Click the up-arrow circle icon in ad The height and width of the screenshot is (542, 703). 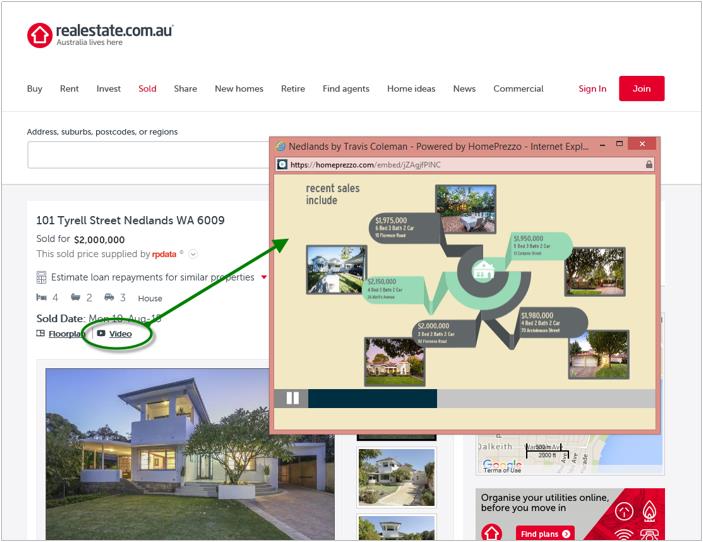(624, 511)
